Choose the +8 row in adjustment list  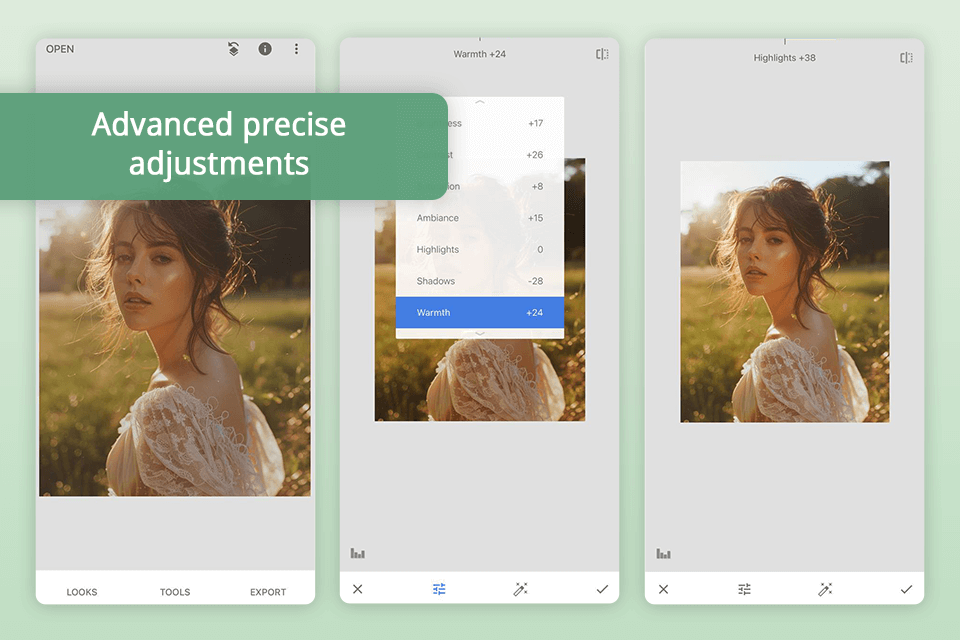point(506,186)
